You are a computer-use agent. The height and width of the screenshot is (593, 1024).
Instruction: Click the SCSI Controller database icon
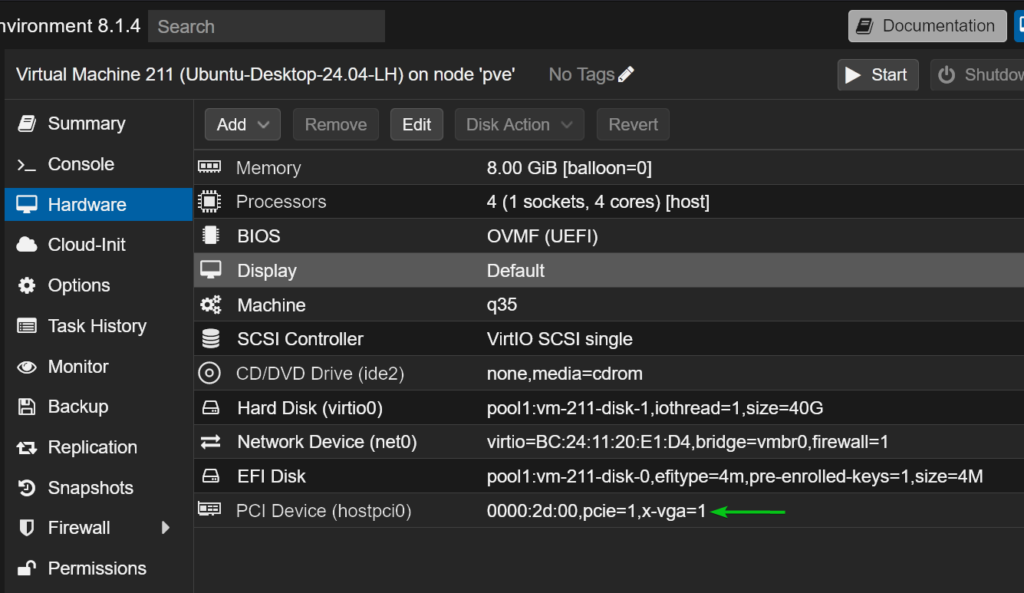point(210,339)
